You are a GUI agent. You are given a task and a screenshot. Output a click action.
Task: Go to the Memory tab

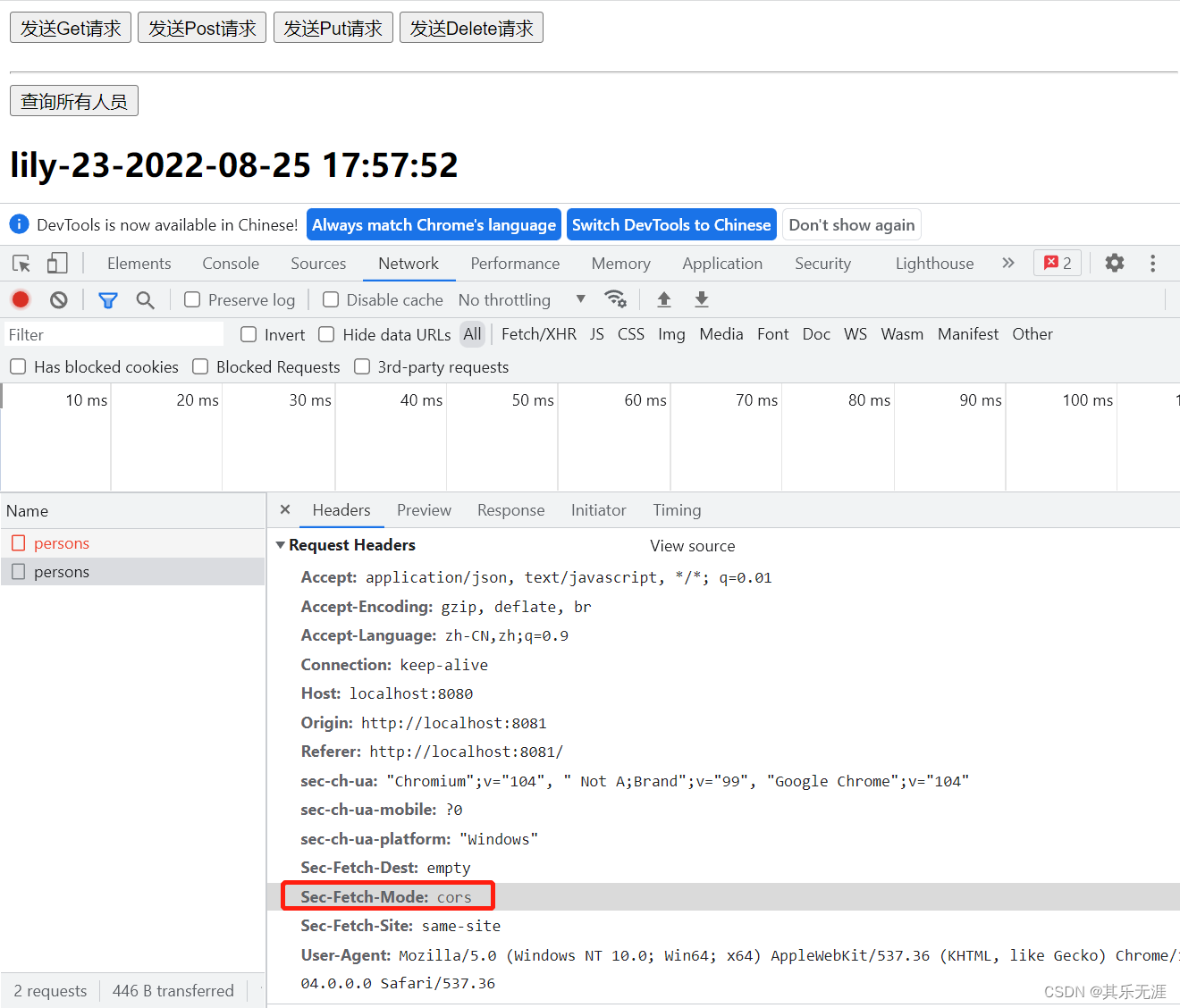point(620,264)
